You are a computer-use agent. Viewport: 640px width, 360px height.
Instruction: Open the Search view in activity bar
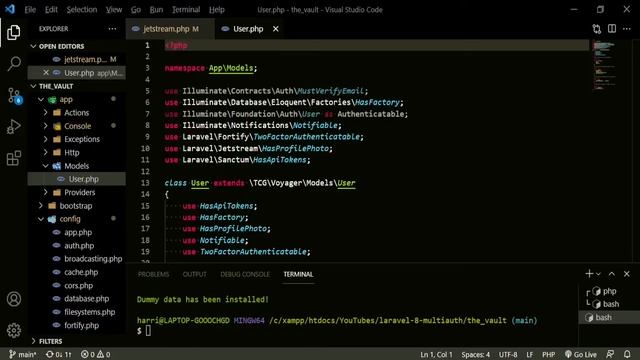[x=13, y=64]
